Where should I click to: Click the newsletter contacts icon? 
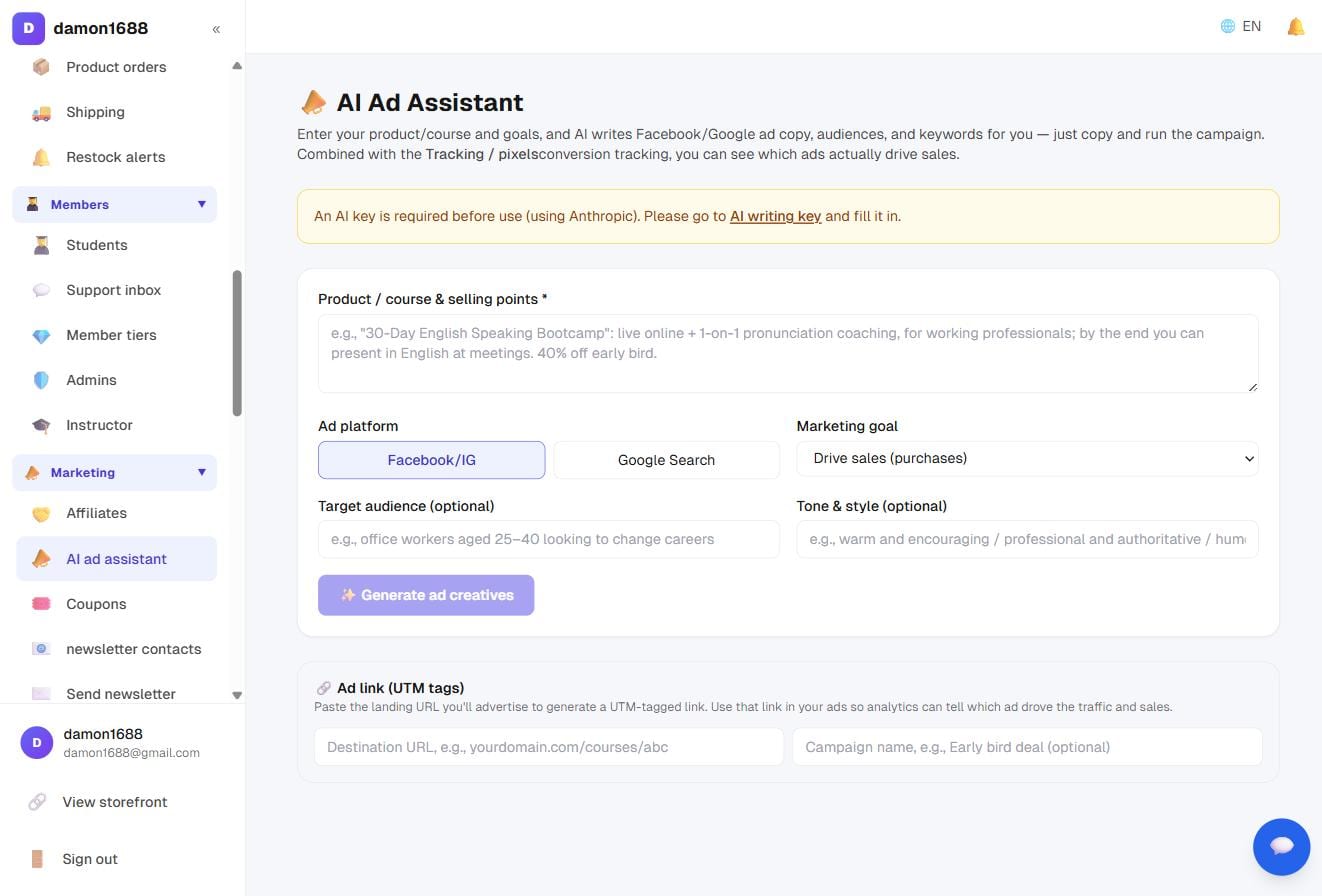click(x=41, y=649)
